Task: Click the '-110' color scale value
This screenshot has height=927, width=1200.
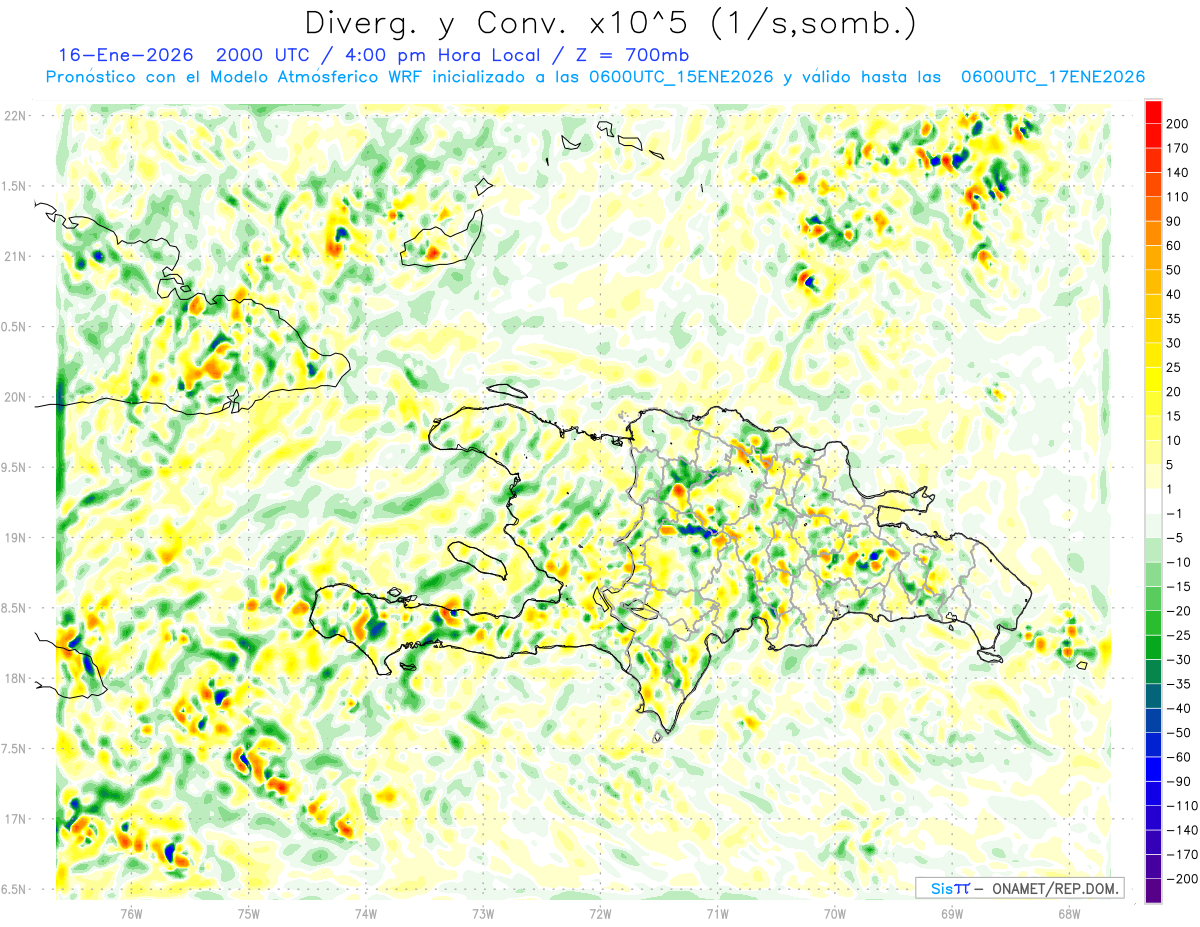Action: 1181,806
